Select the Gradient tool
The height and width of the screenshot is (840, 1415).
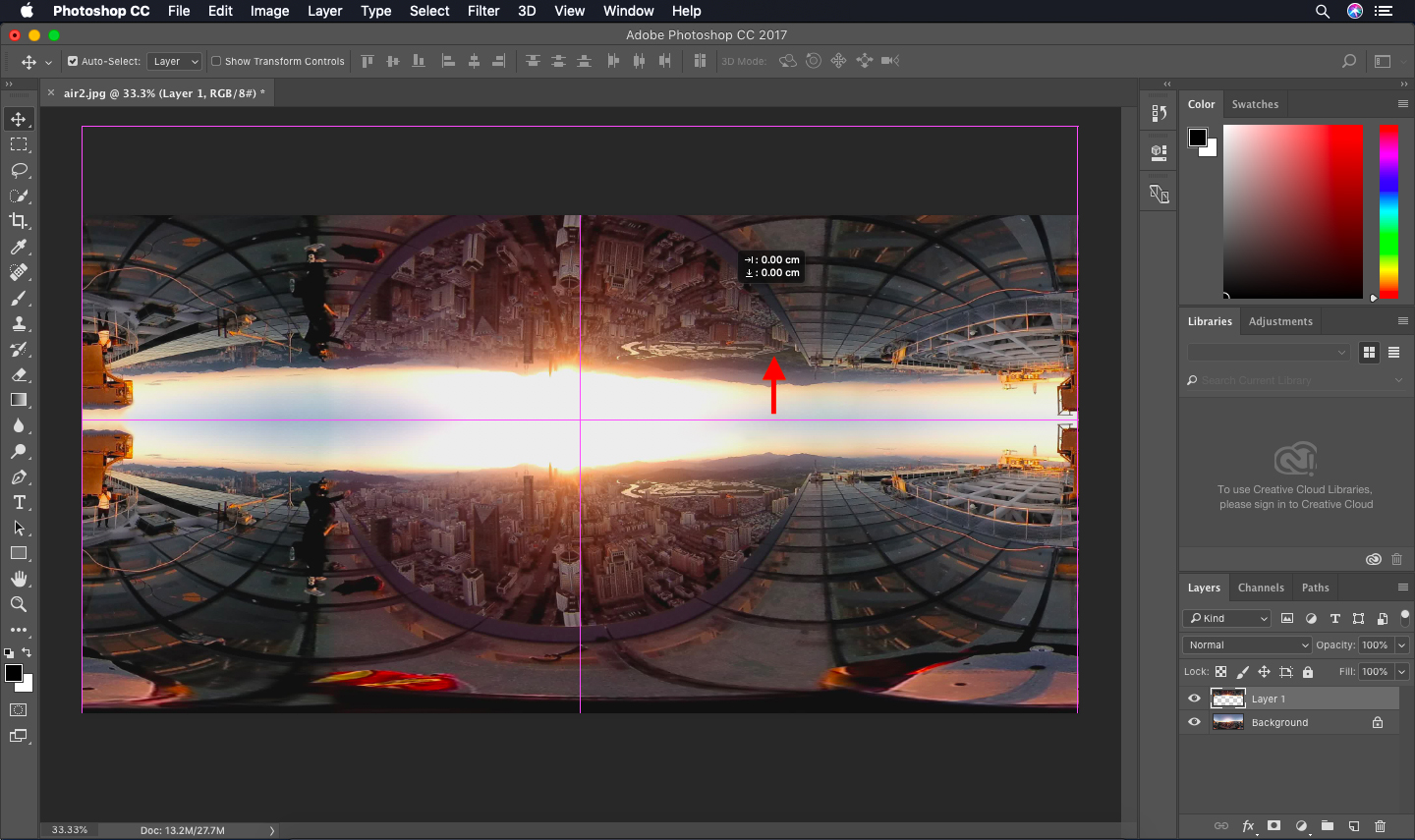[19, 400]
